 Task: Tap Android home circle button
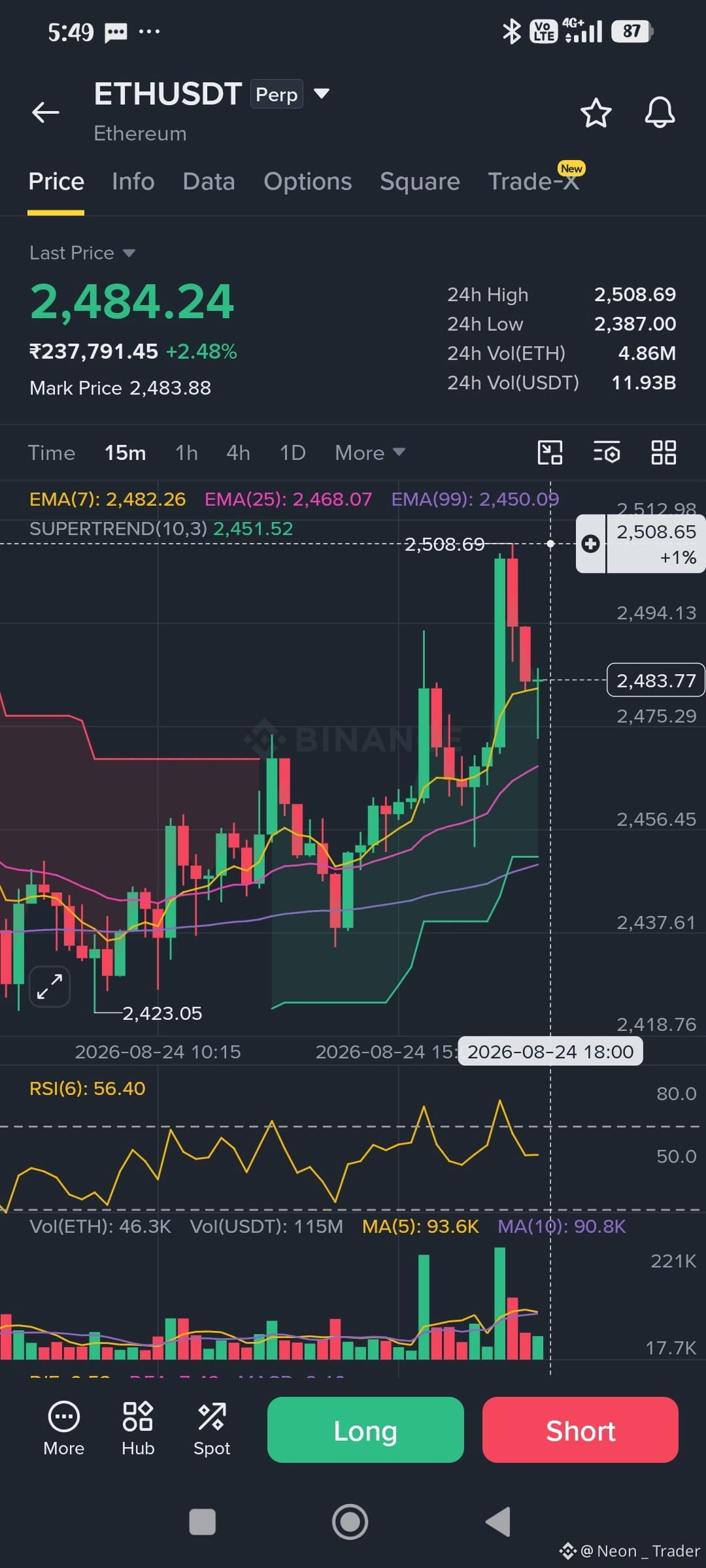pyautogui.click(x=350, y=1522)
